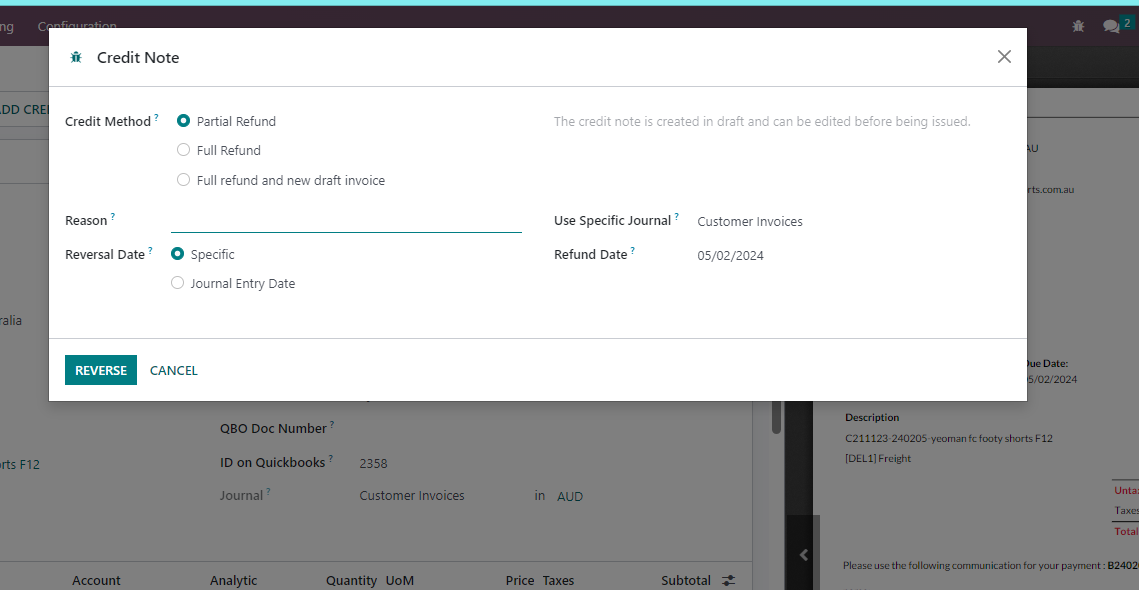
Task: Close the Credit Note dialog
Action: pyautogui.click(x=1004, y=57)
